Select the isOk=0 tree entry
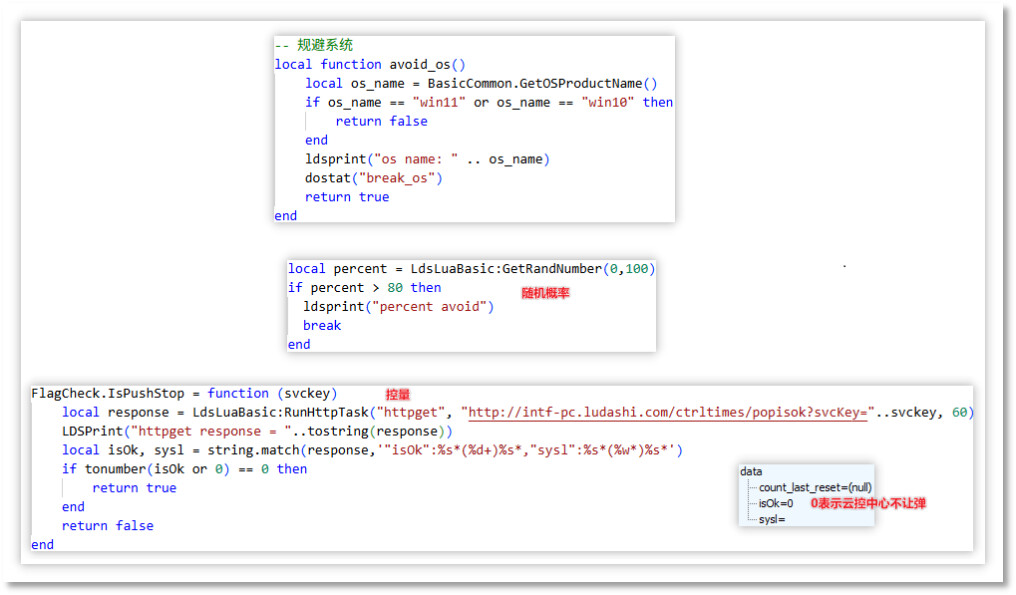This screenshot has width=1016, height=595. 776,503
